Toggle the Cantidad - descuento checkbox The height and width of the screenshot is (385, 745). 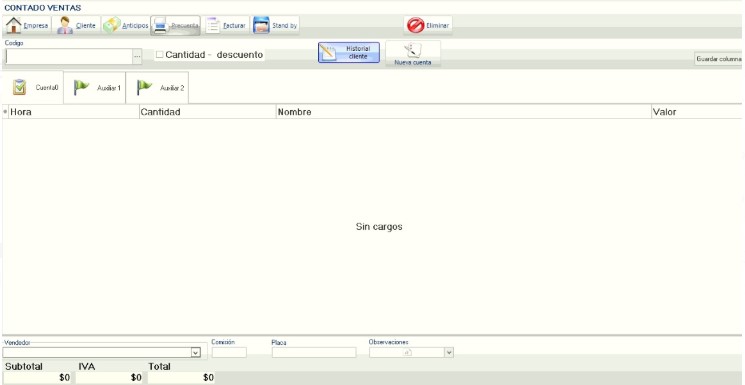click(x=160, y=55)
